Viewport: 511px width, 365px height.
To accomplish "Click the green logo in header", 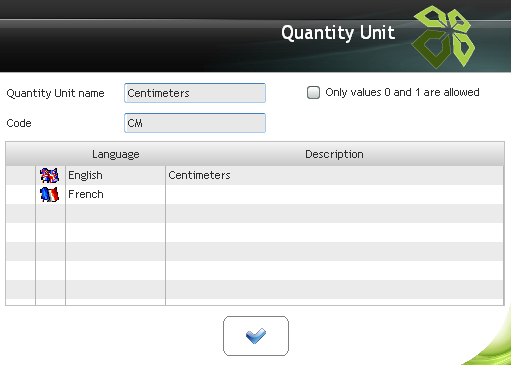I will coord(443,37).
